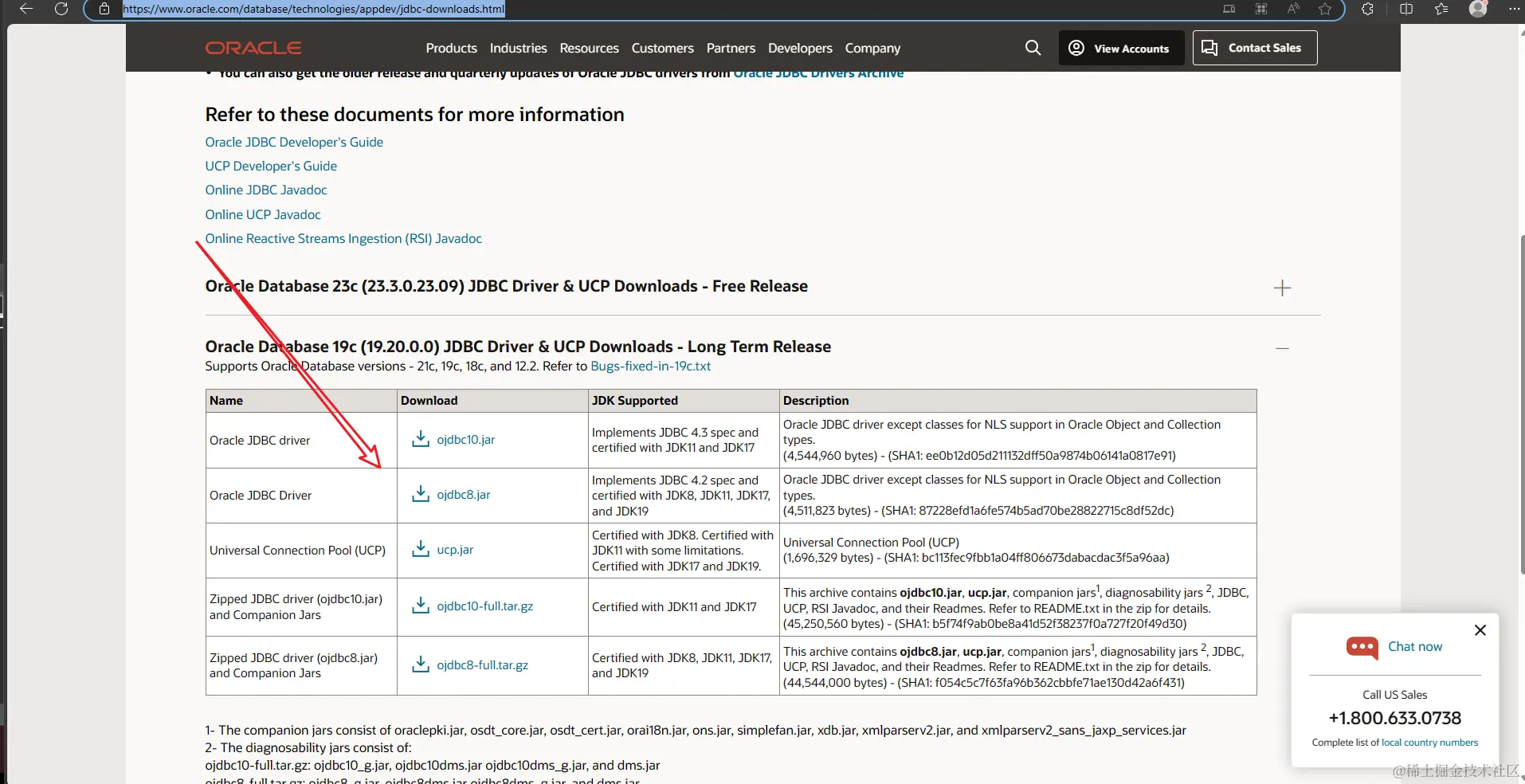Click the download icon beside ojdbc8-full.tar.gz
The image size is (1525, 784).
tap(421, 664)
